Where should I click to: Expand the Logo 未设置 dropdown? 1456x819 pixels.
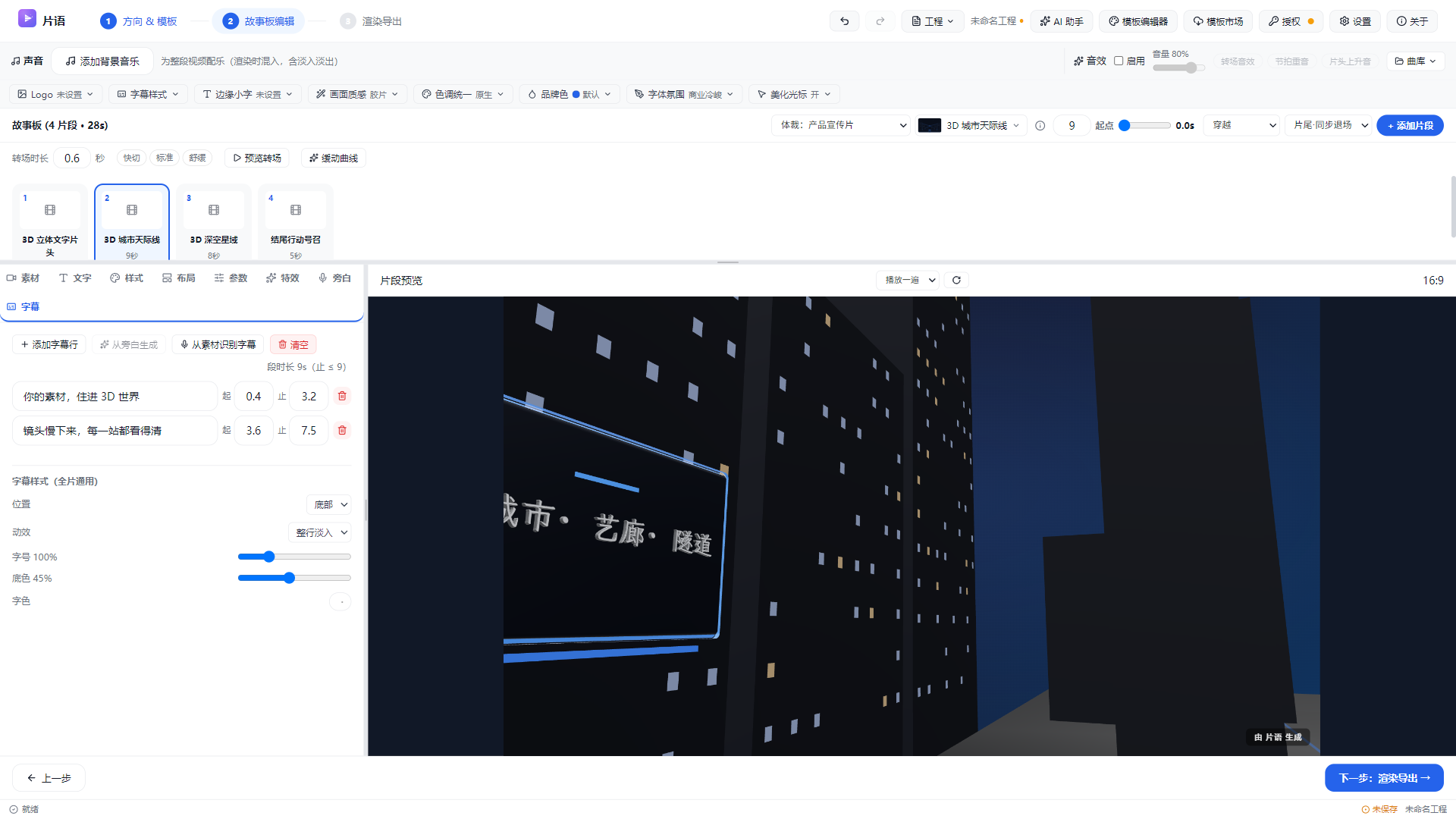[55, 94]
